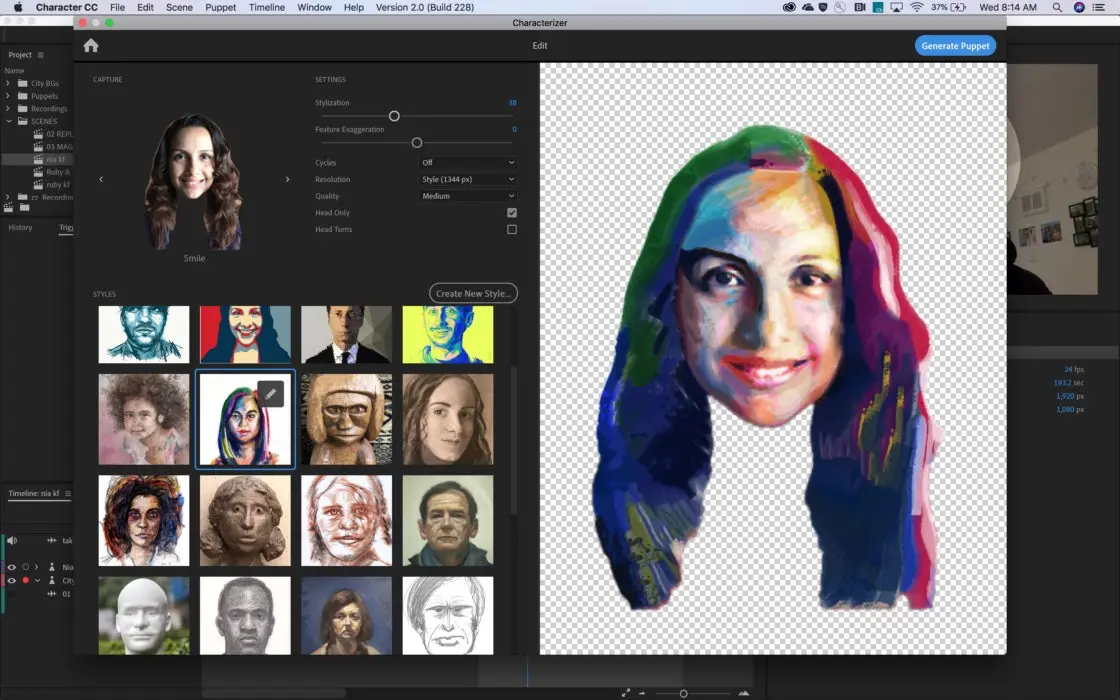The image size is (1120, 700).
Task: Switch to the History tab
Action: tap(18, 227)
